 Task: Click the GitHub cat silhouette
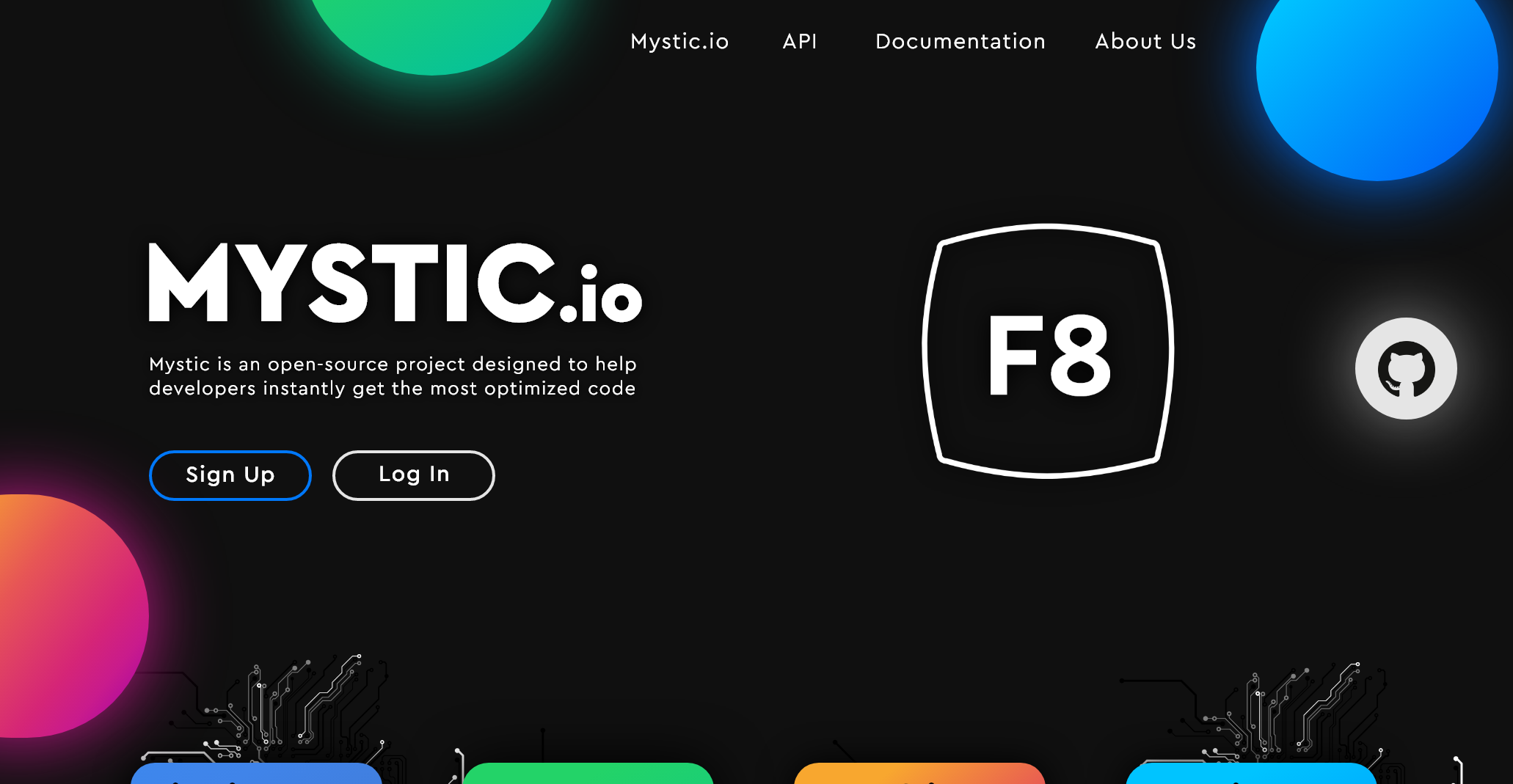click(x=1405, y=369)
